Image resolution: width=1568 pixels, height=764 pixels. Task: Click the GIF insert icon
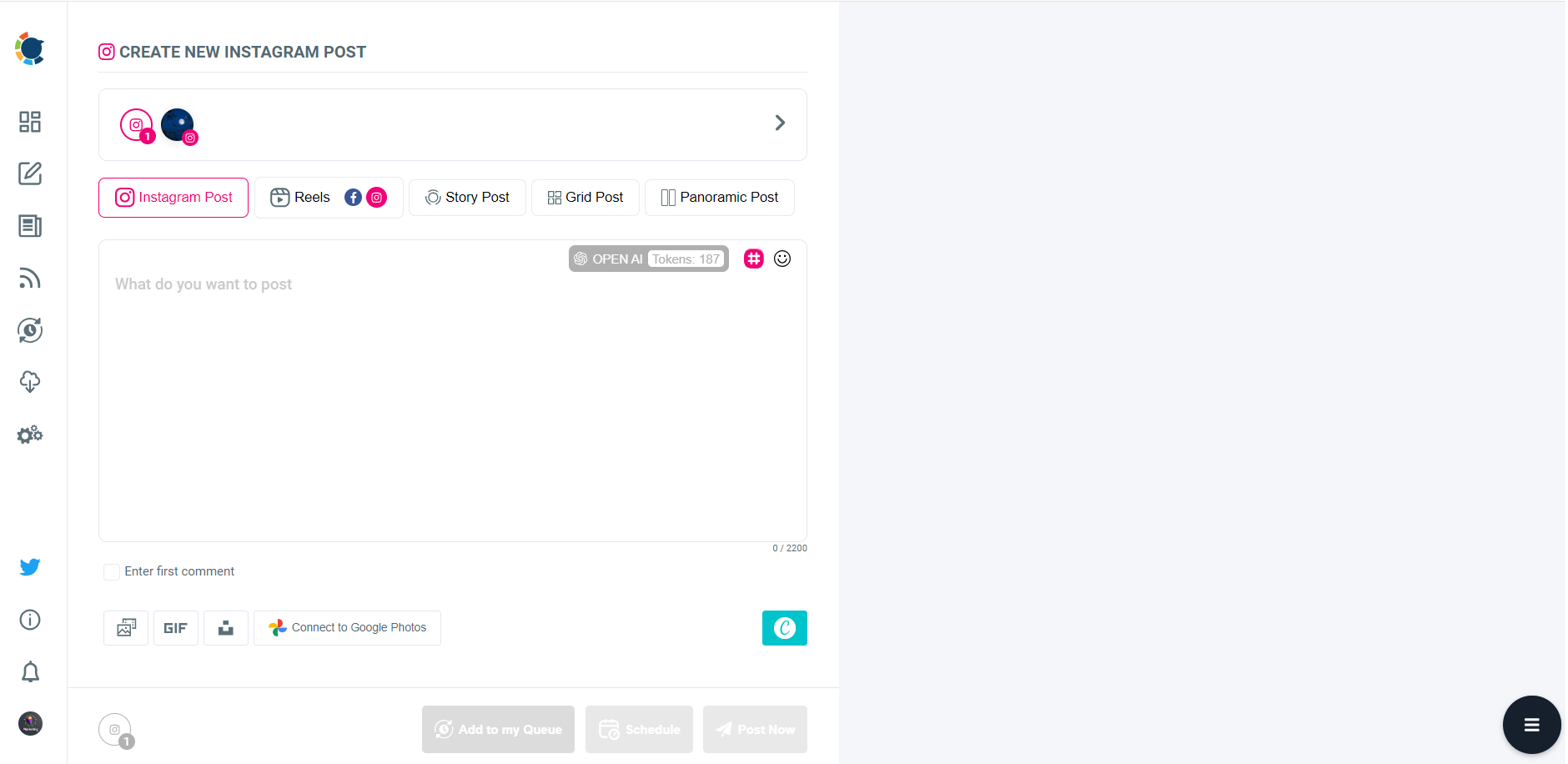click(x=176, y=627)
